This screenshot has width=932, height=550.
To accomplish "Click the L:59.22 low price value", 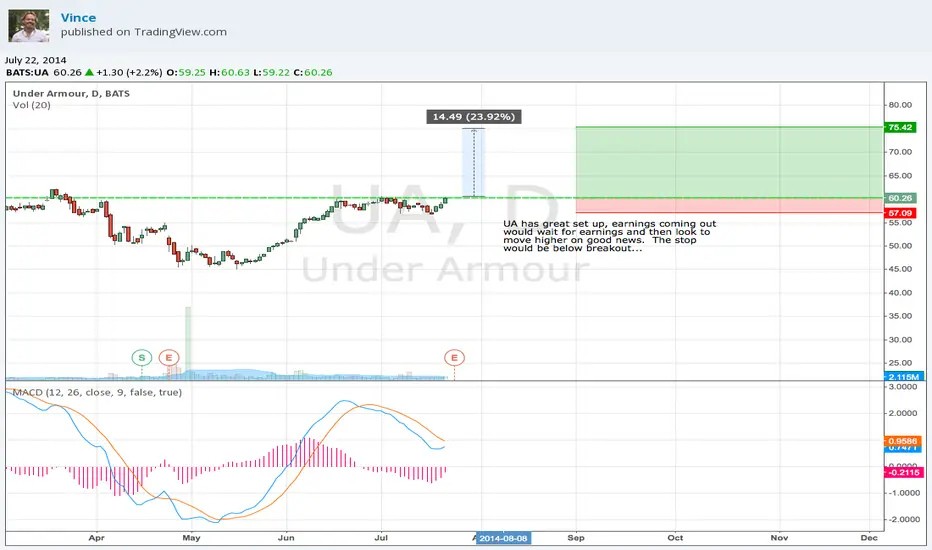I will pos(272,73).
